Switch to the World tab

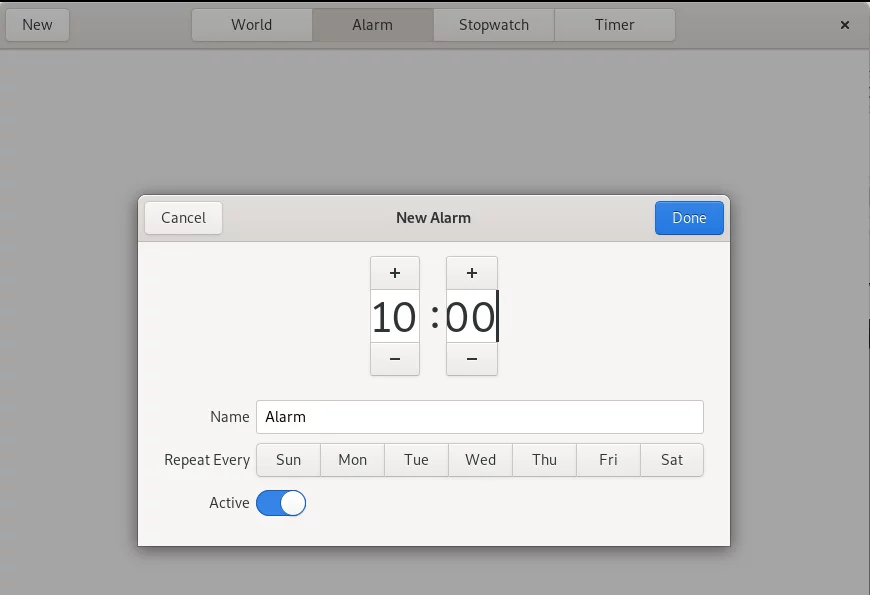coord(252,25)
